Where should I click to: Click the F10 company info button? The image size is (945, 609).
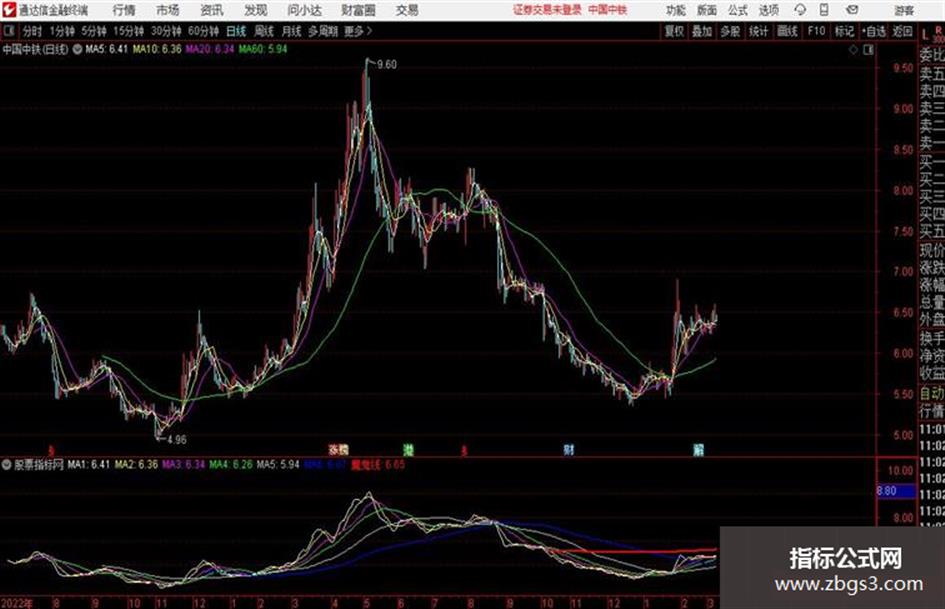(x=817, y=31)
